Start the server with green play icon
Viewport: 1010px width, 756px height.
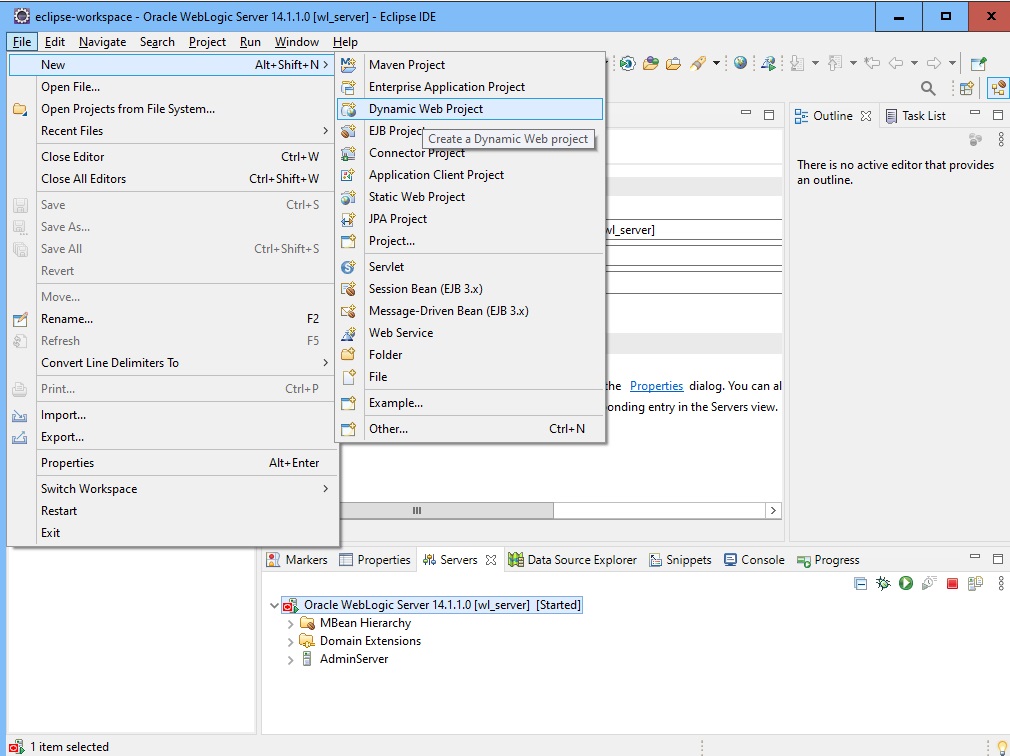click(906, 583)
